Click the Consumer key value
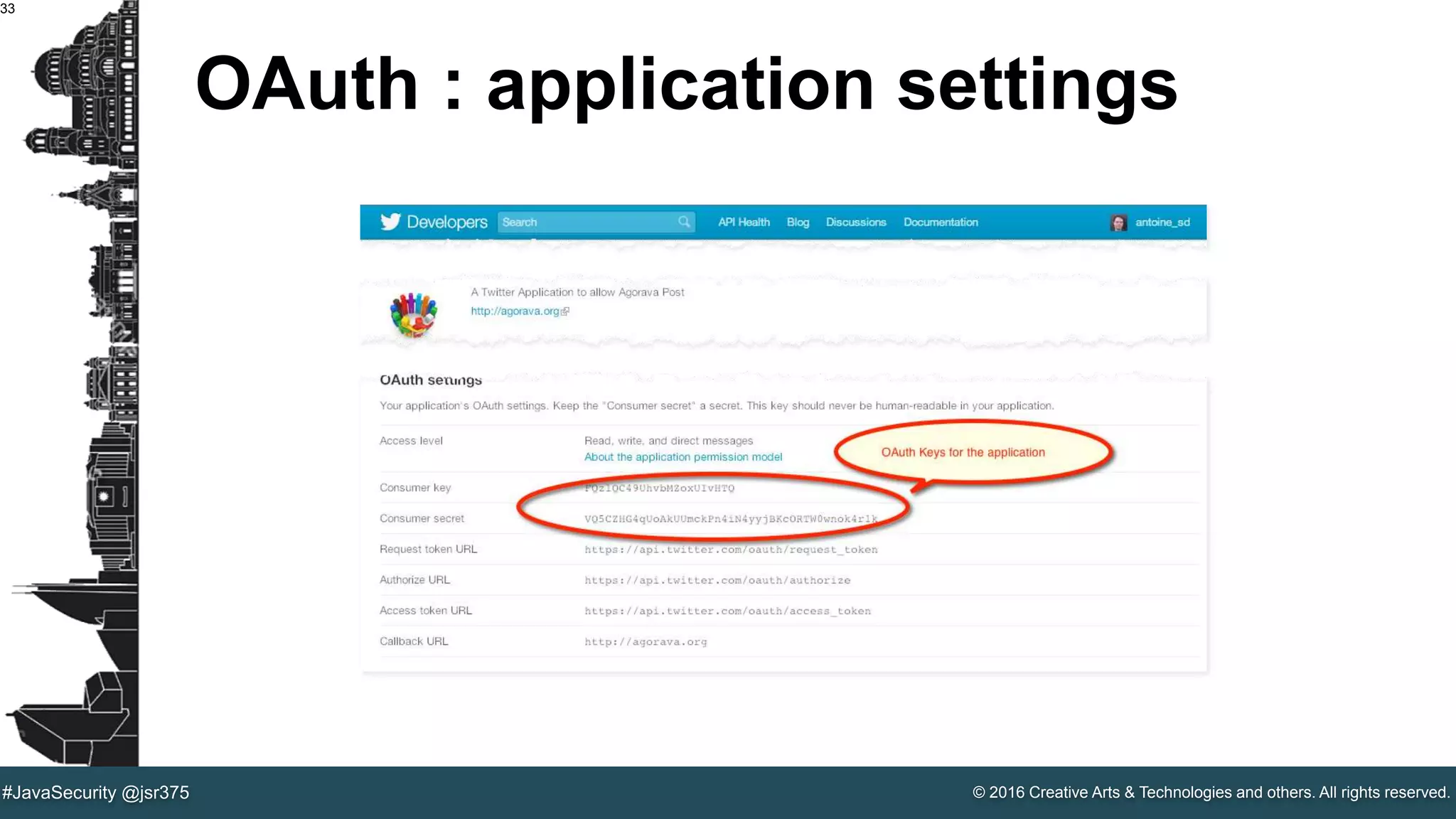 659,488
